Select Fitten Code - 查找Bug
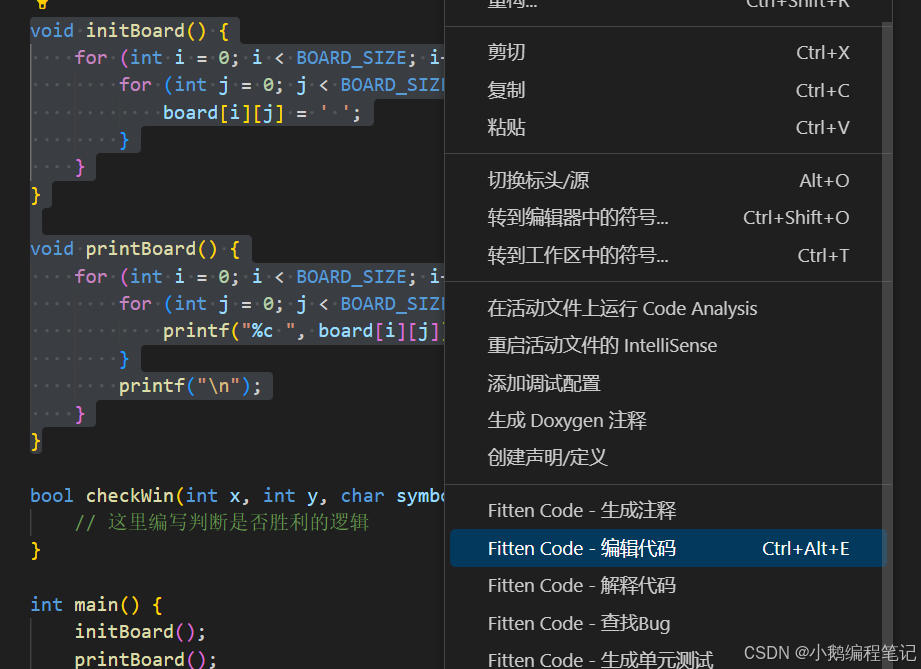 668,623
